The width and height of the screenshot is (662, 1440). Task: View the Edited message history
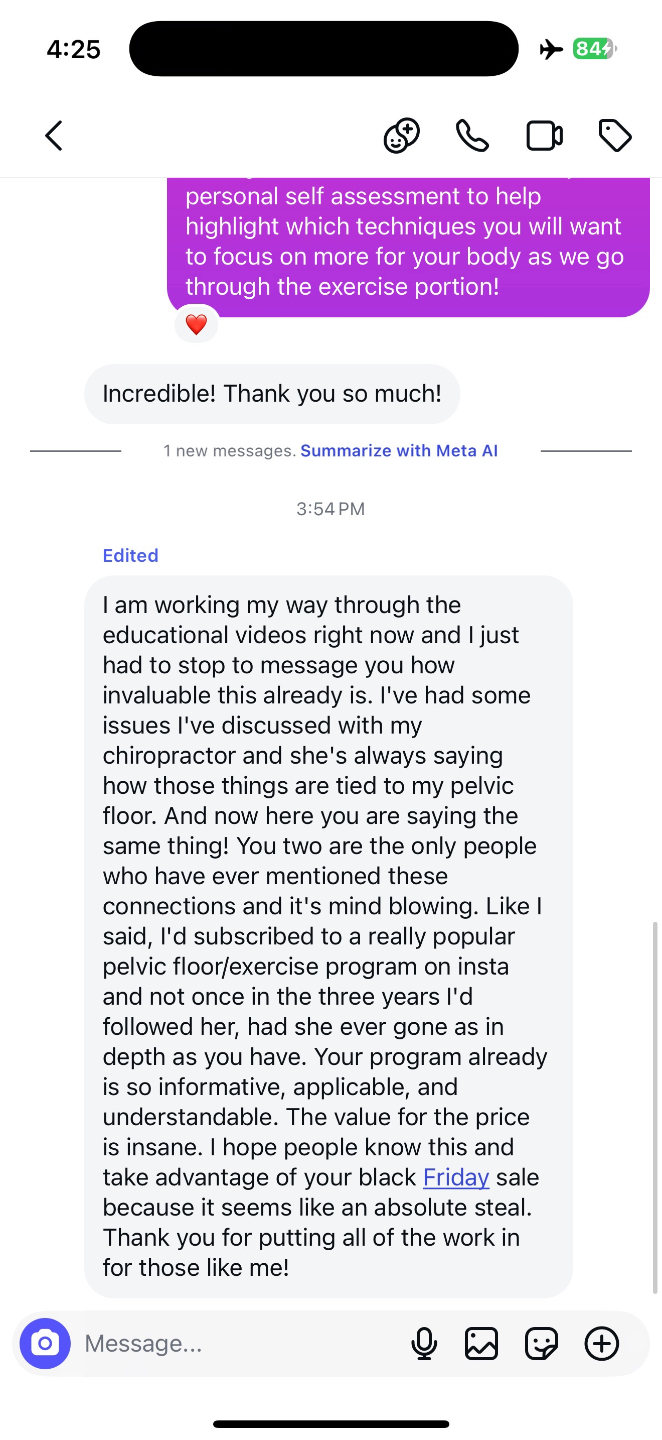[x=130, y=555]
